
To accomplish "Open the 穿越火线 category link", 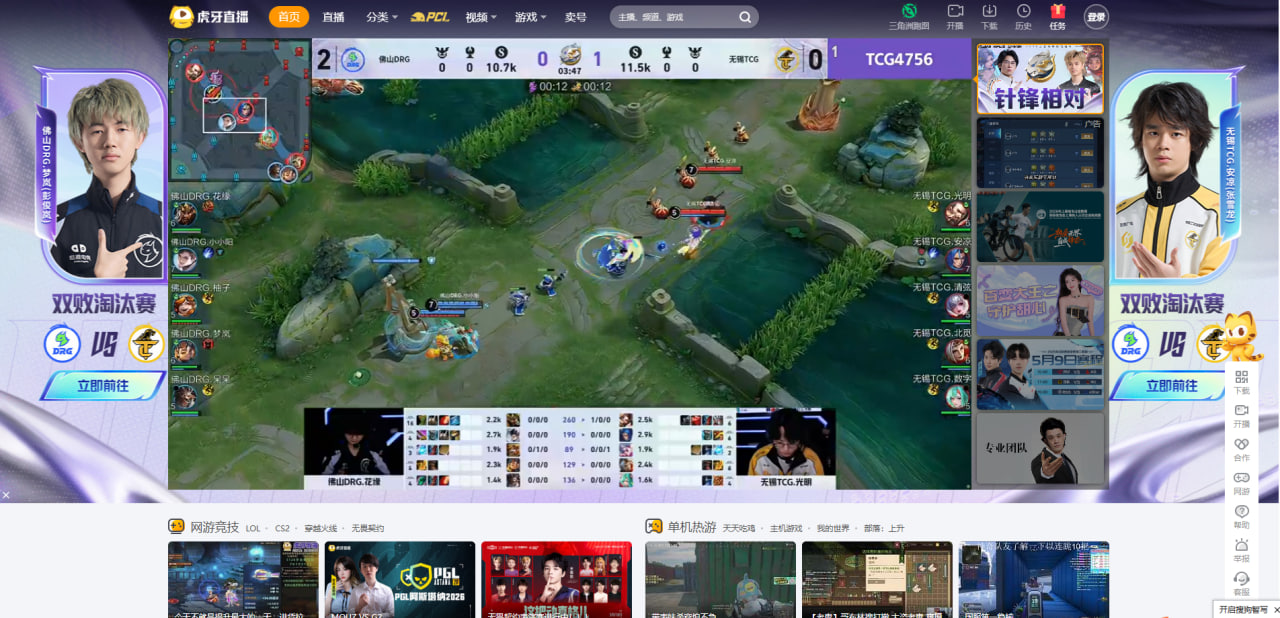I will (x=320, y=528).
